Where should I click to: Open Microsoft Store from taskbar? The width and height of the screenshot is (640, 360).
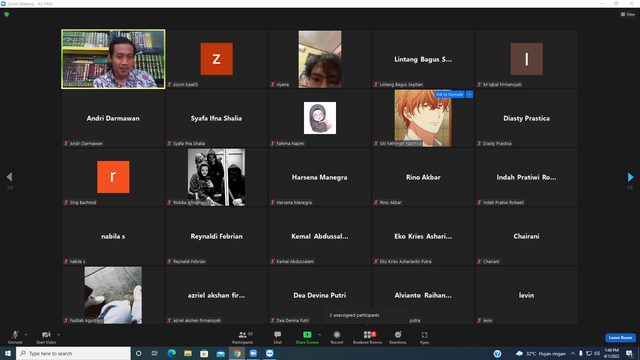click(x=204, y=353)
